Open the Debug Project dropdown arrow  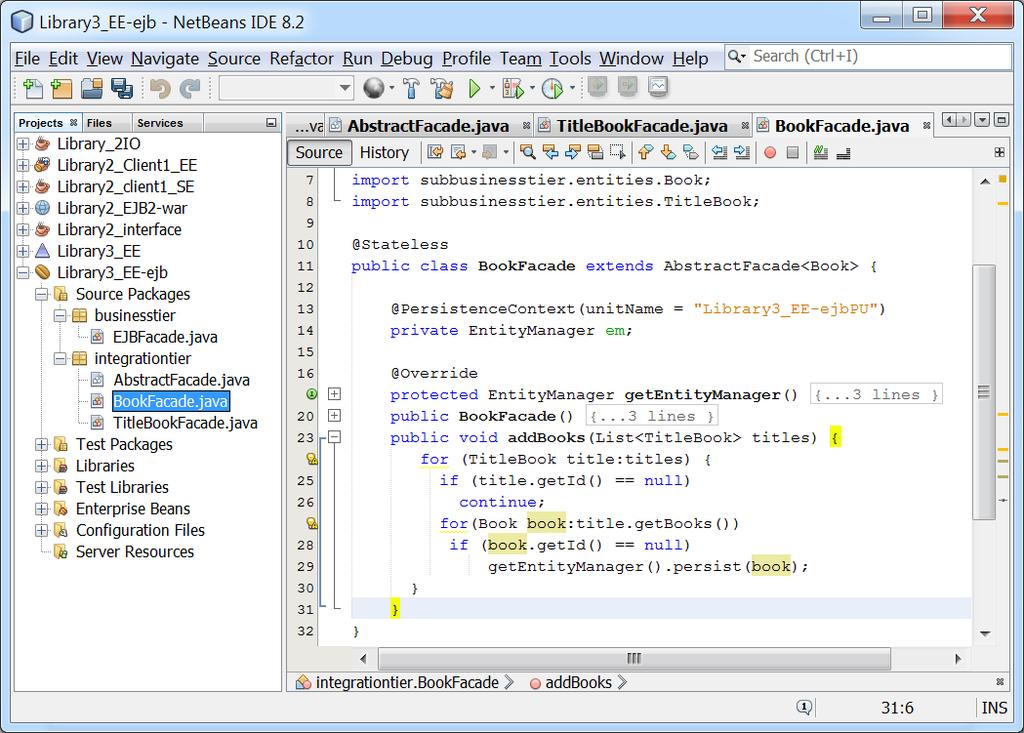click(532, 88)
